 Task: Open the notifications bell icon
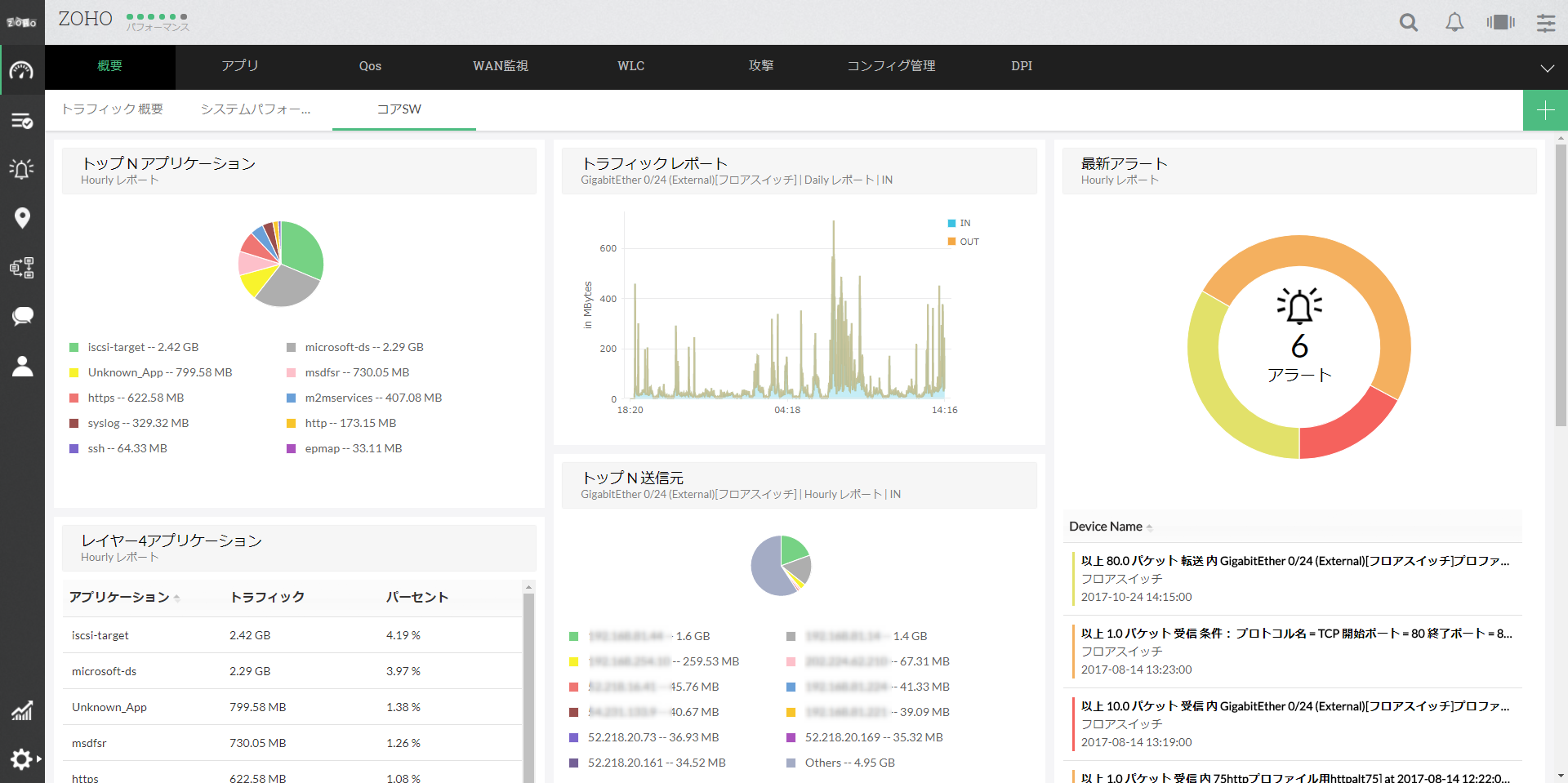[x=1454, y=22]
